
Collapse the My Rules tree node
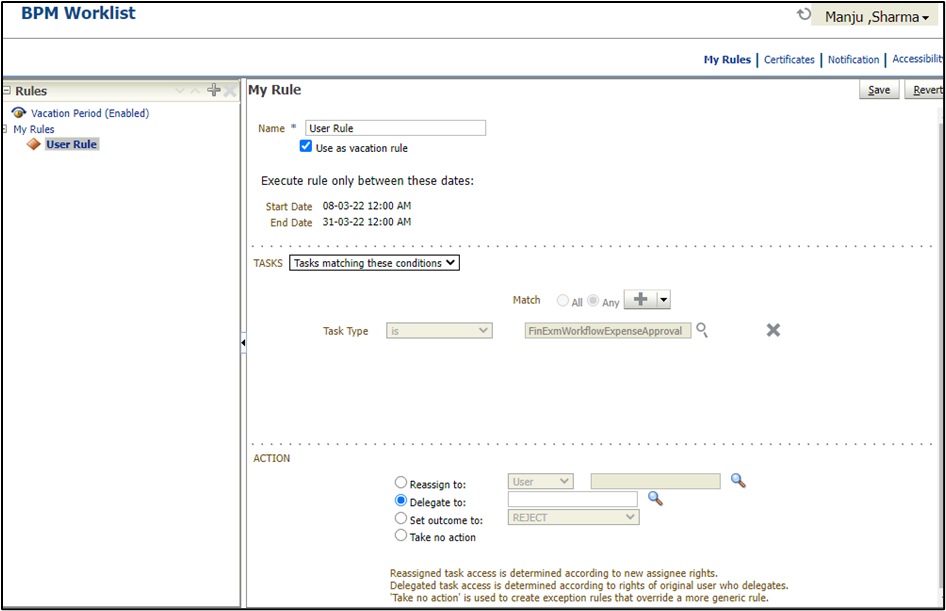pyautogui.click(x=5, y=129)
